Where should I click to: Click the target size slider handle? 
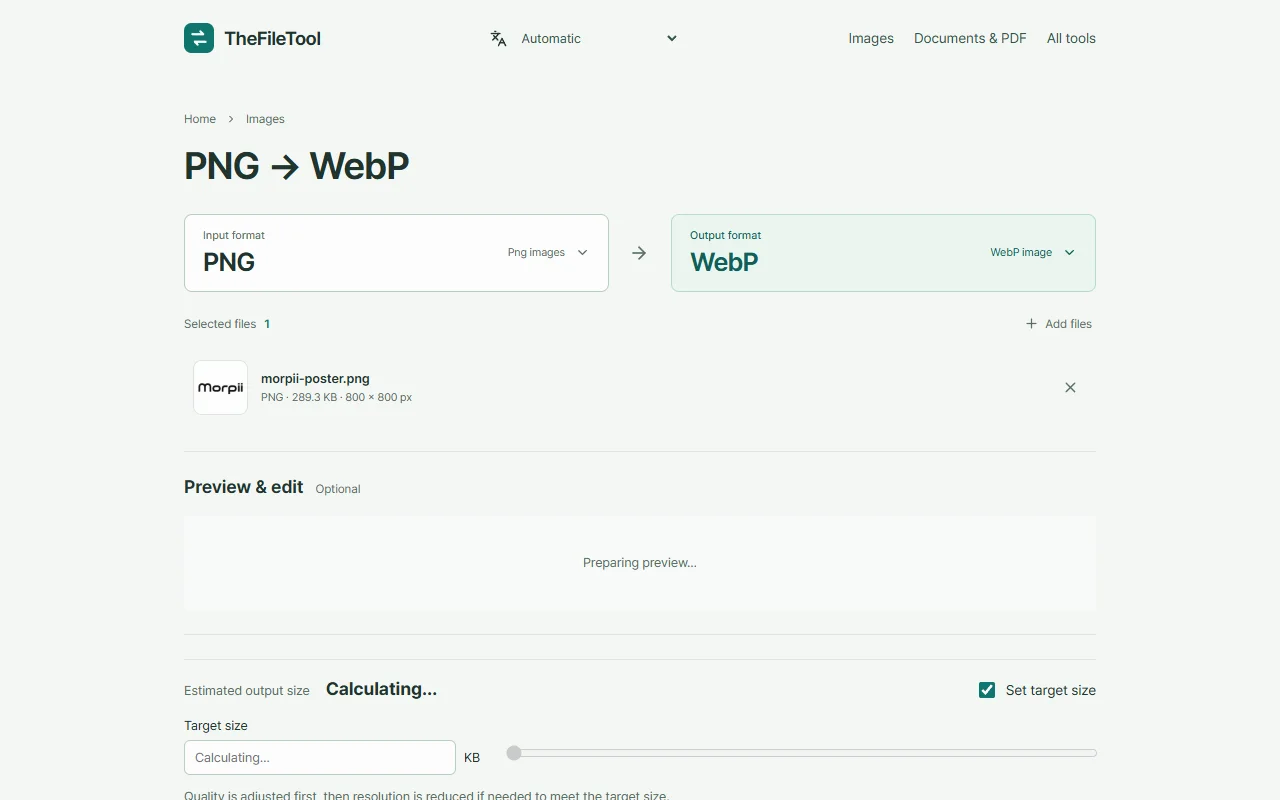point(514,753)
